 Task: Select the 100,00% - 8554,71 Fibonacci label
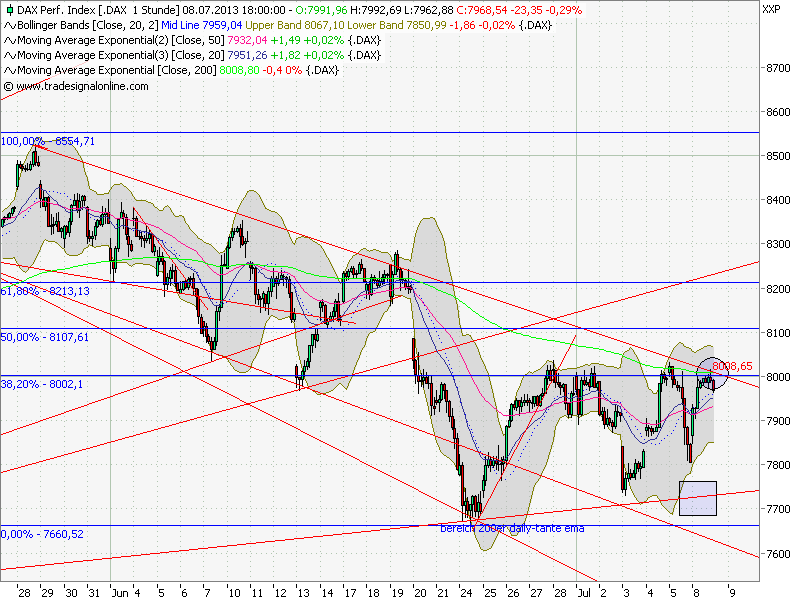tap(47, 141)
